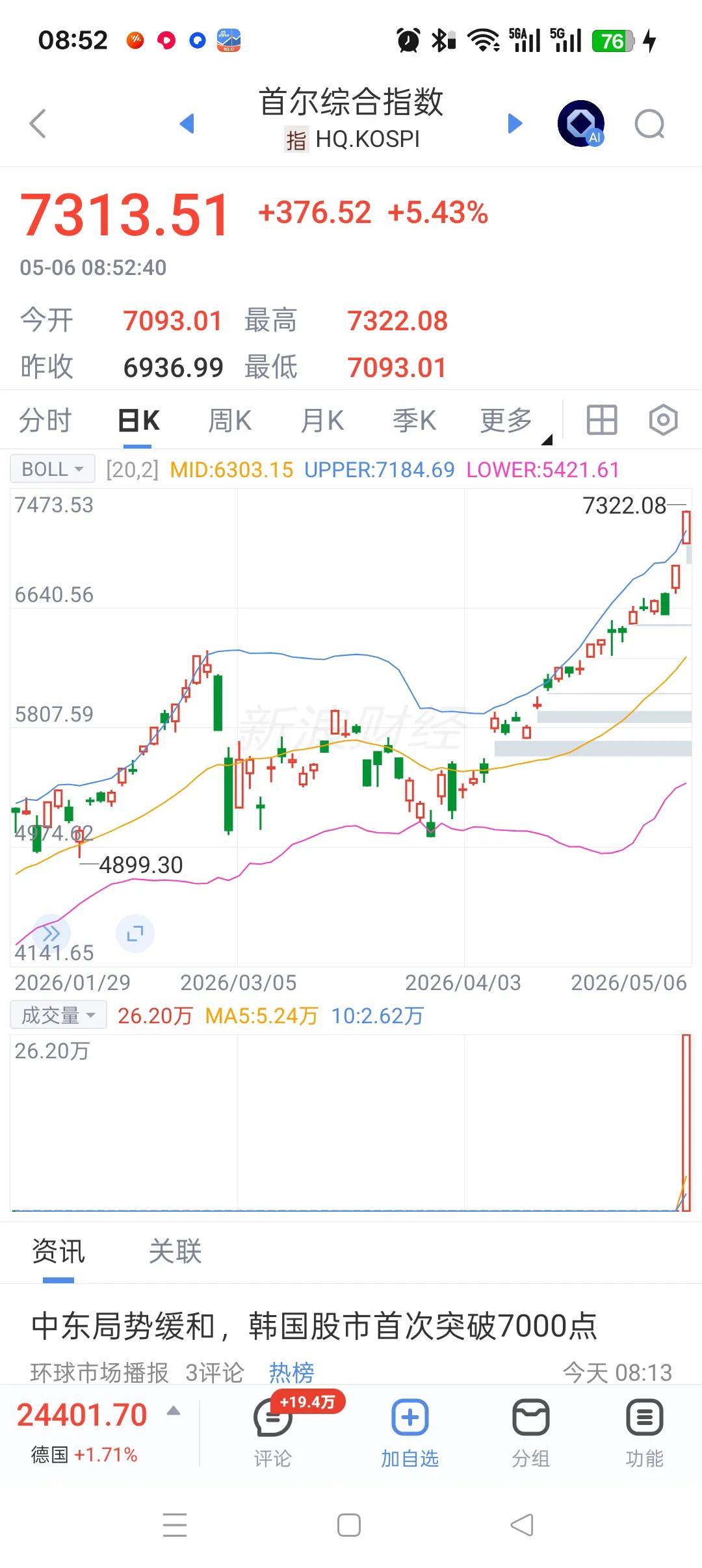Open news headline about 韩国股市突破7000点
The width and height of the screenshot is (702, 1568).
click(x=314, y=1326)
